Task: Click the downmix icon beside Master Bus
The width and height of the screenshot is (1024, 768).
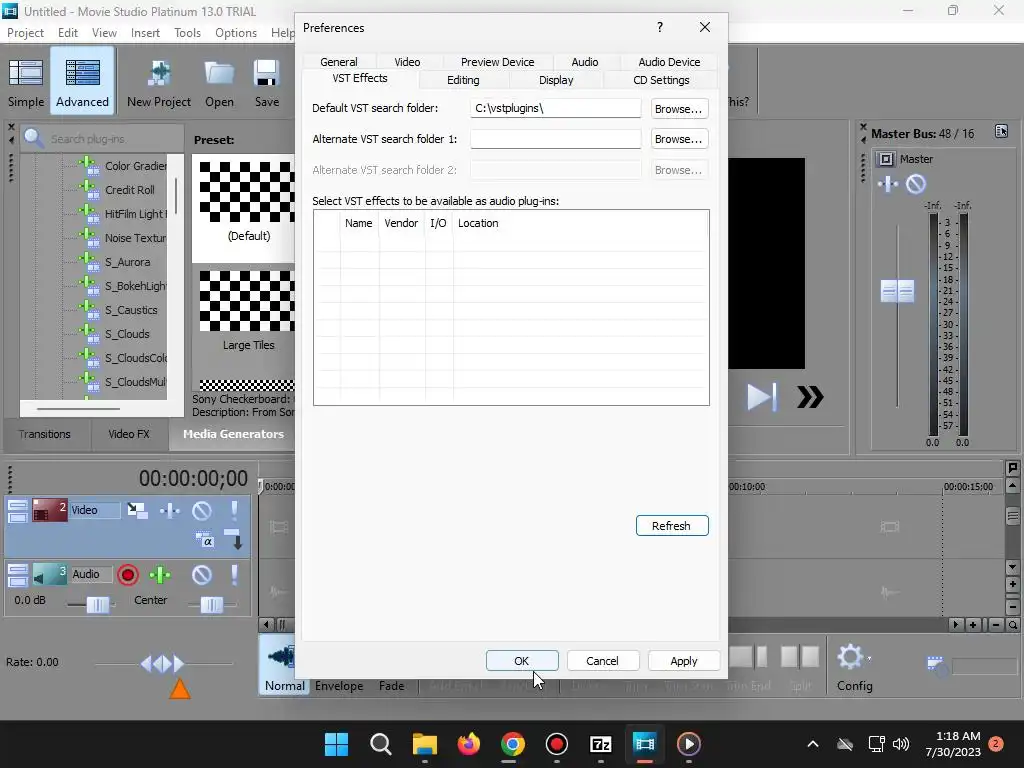Action: point(1001,131)
